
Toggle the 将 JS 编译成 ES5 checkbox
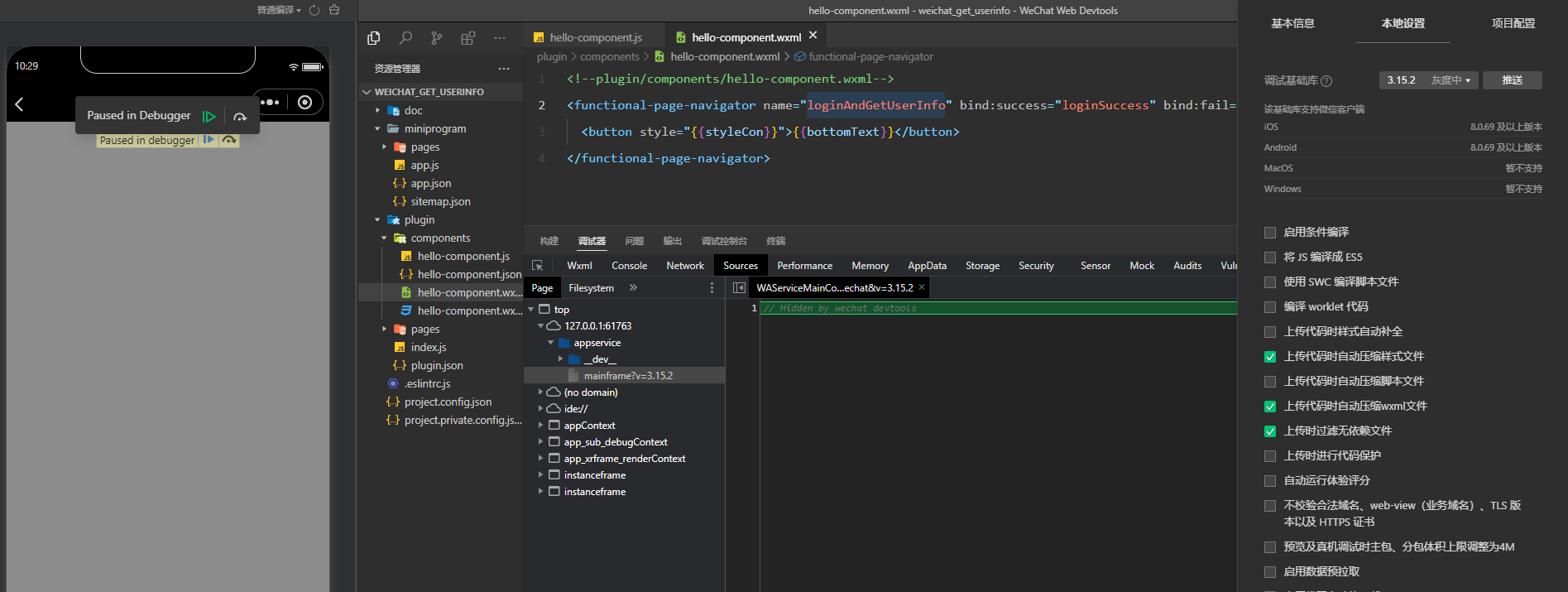1270,257
